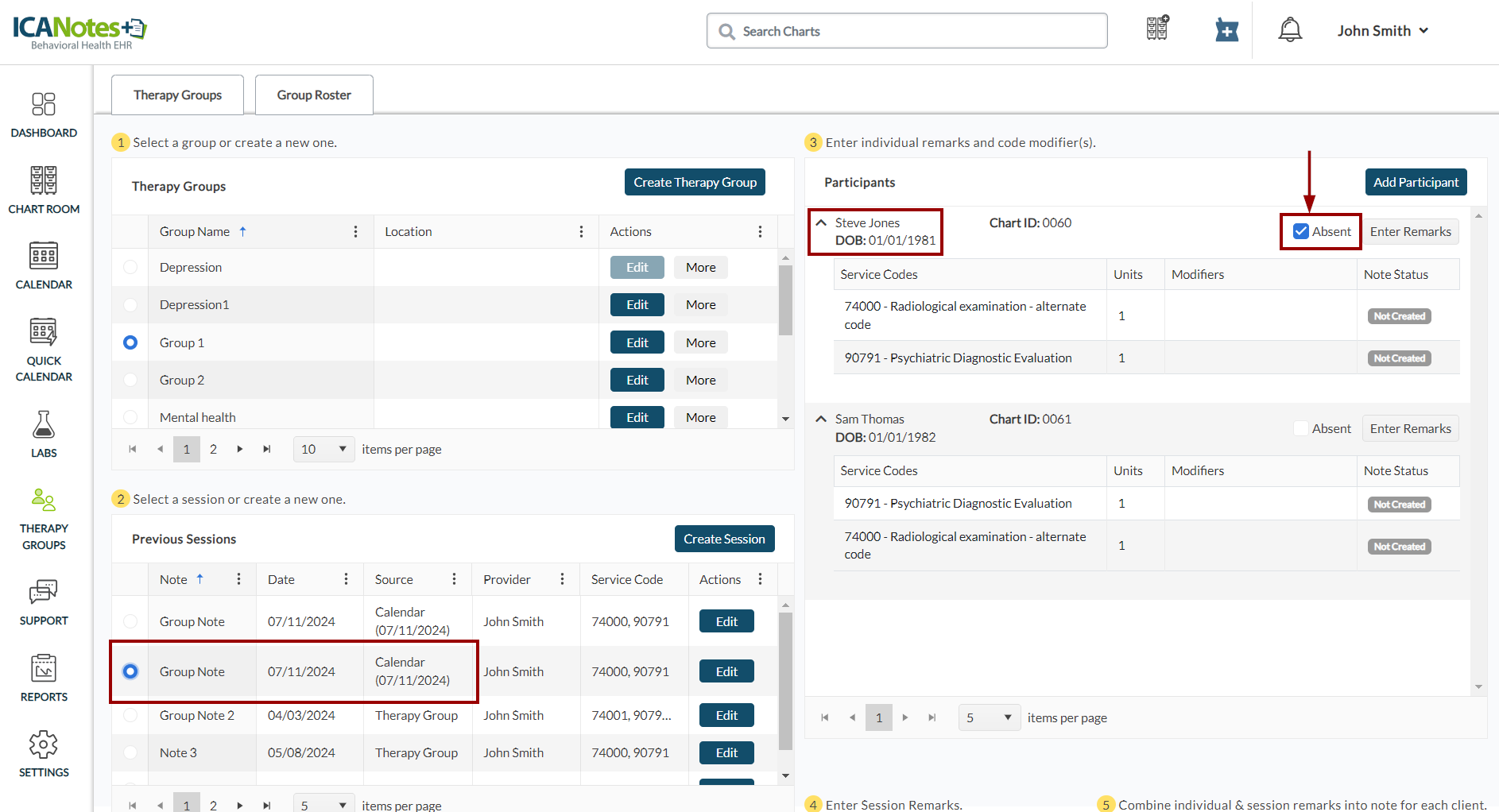Open Settings gear in the sidebar
1499x812 pixels.
point(44,753)
